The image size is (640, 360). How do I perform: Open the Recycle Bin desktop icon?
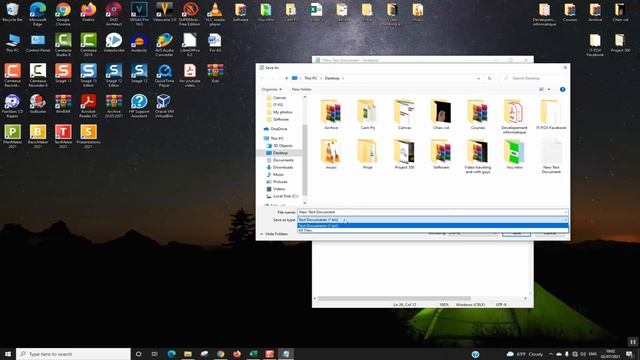(12, 12)
